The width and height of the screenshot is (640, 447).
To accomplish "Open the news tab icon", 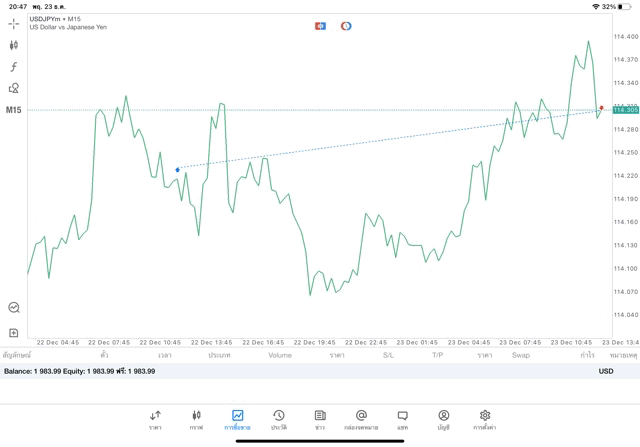I will pyautogui.click(x=320, y=419).
